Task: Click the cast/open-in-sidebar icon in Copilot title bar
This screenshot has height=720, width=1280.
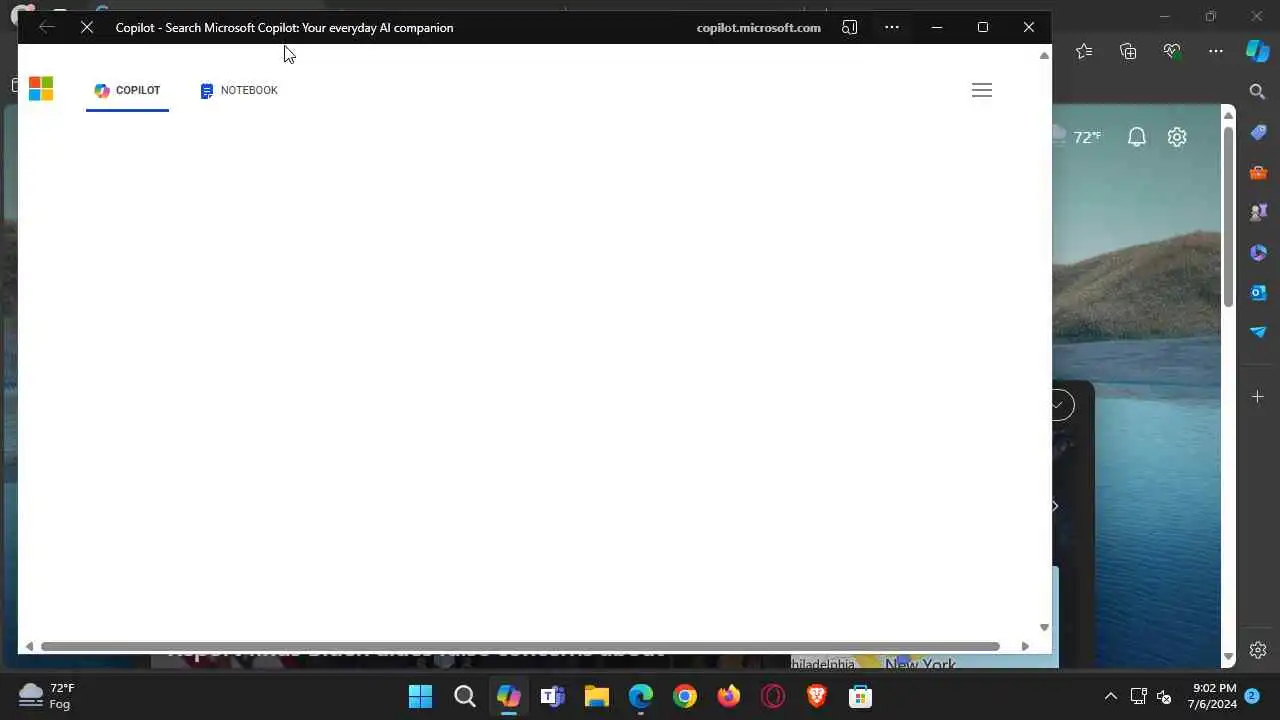Action: click(850, 28)
